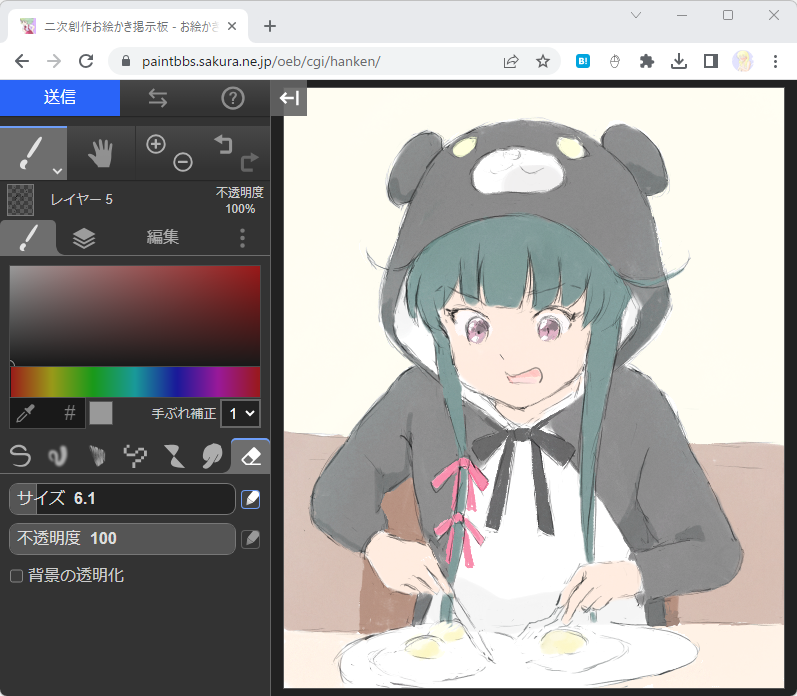Select the hand pan tool
This screenshot has width=797, height=696.
click(101, 153)
